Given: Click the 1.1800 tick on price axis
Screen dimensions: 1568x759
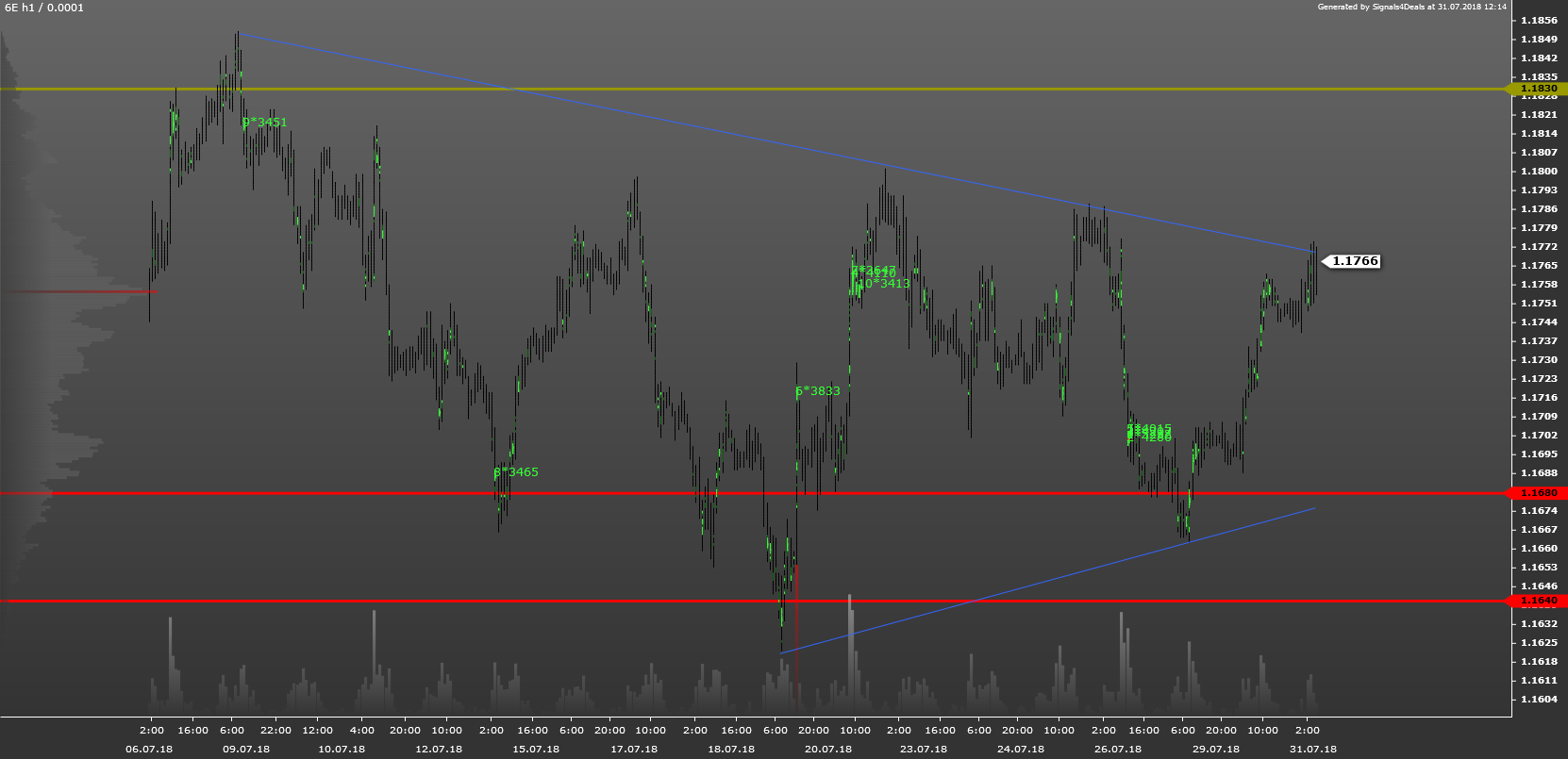Looking at the screenshot, I should pos(1539,171).
